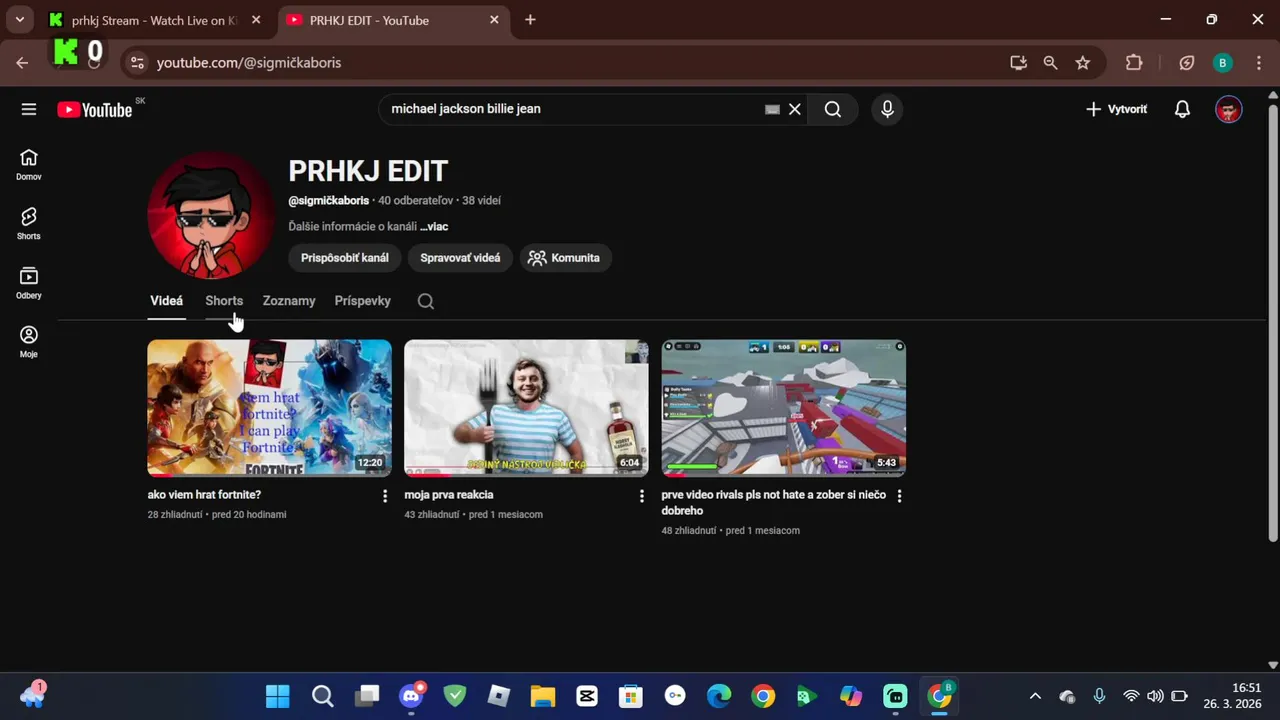Open 'ako viem hrat fortnite?' title link

point(204,495)
